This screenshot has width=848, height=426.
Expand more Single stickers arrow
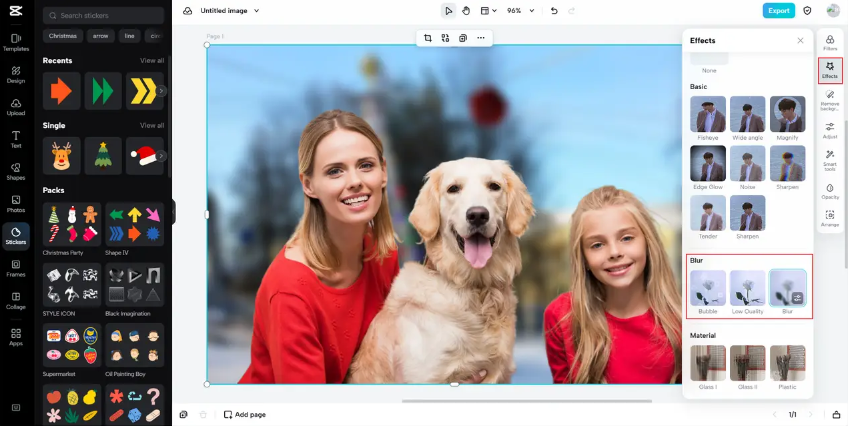pyautogui.click(x=161, y=156)
